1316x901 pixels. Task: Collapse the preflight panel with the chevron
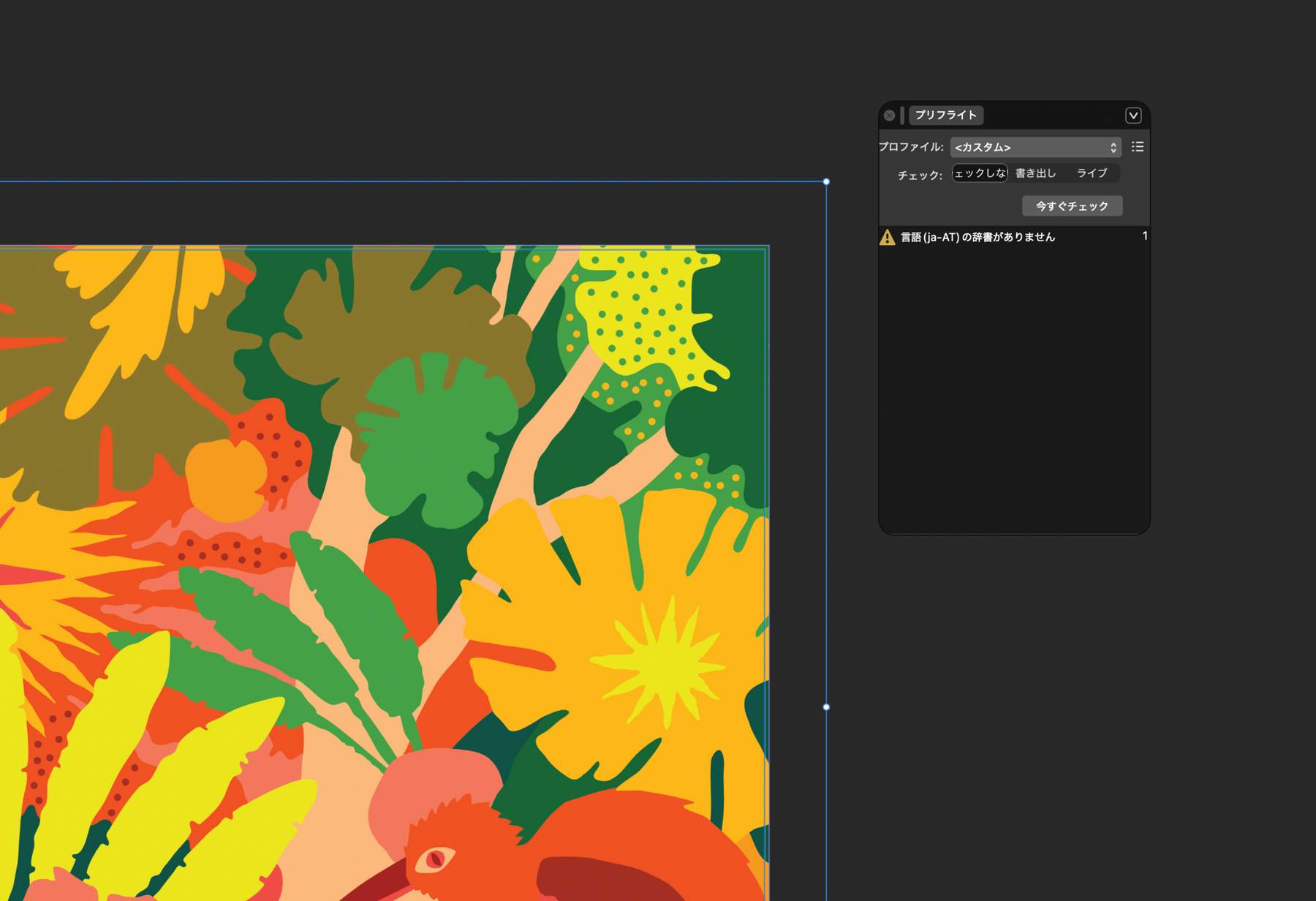[x=1133, y=116]
